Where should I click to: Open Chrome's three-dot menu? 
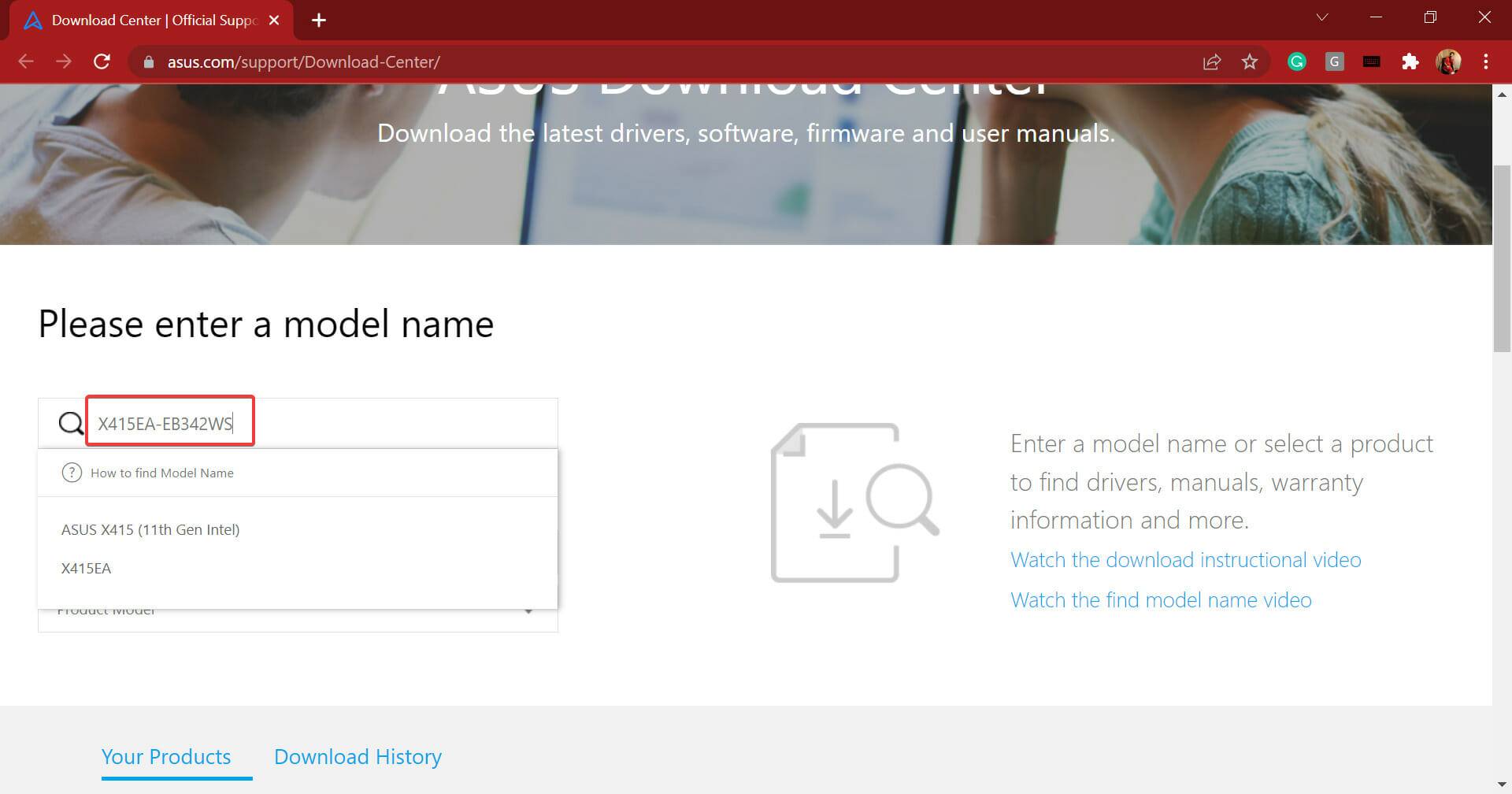pos(1486,61)
